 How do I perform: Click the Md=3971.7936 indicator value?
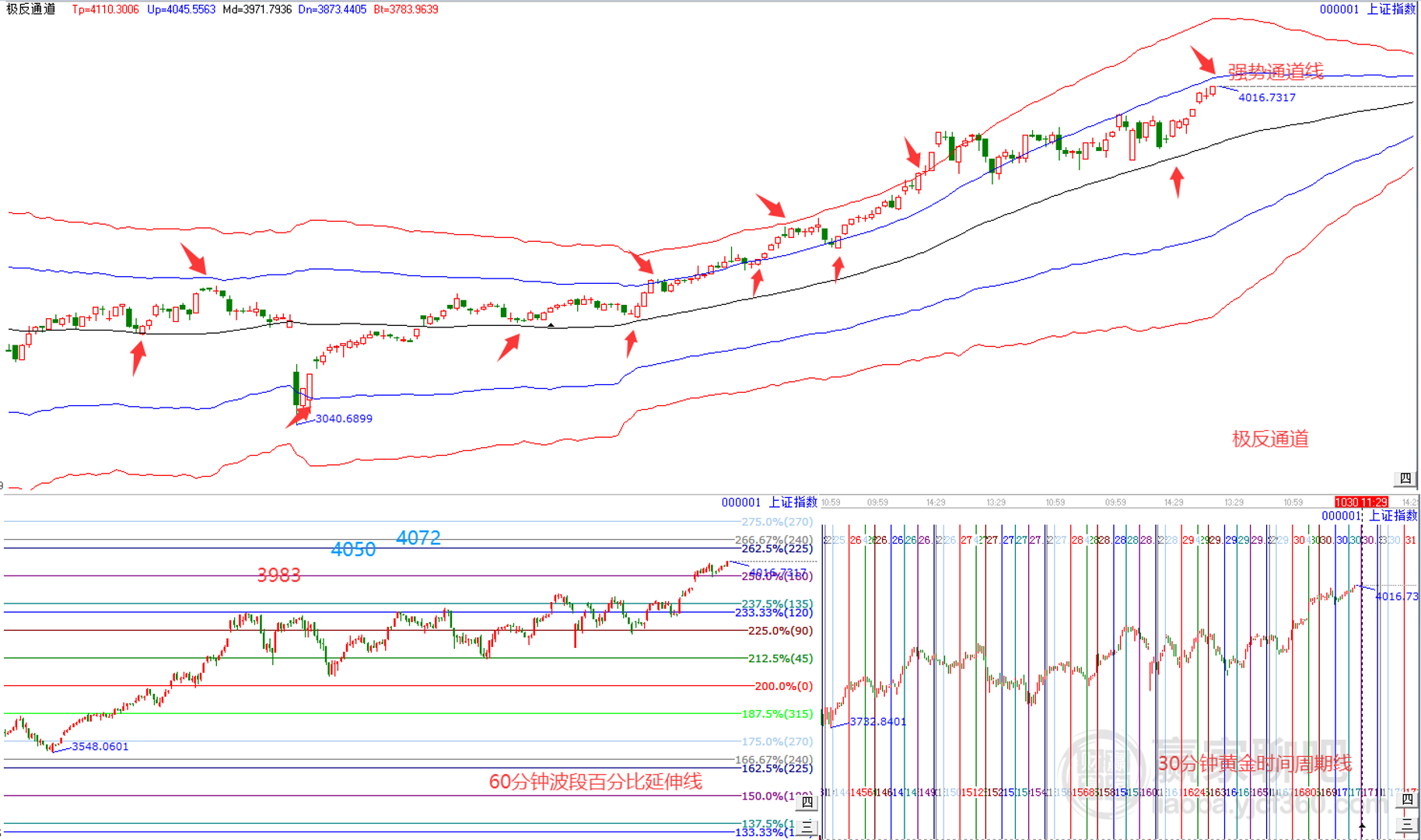[257, 9]
